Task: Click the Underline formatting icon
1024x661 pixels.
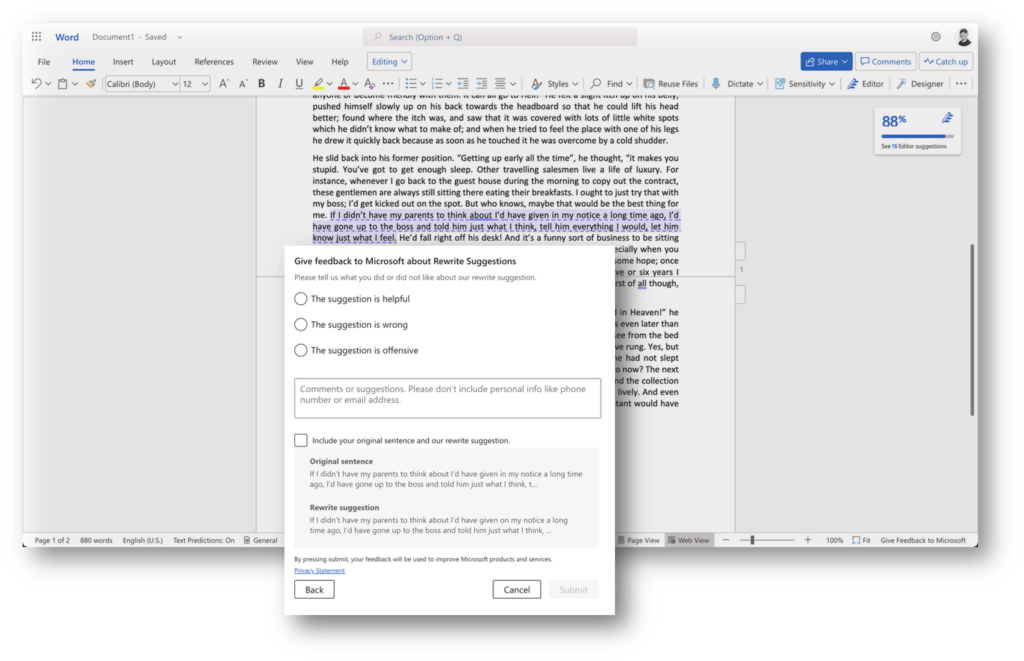Action: (298, 84)
